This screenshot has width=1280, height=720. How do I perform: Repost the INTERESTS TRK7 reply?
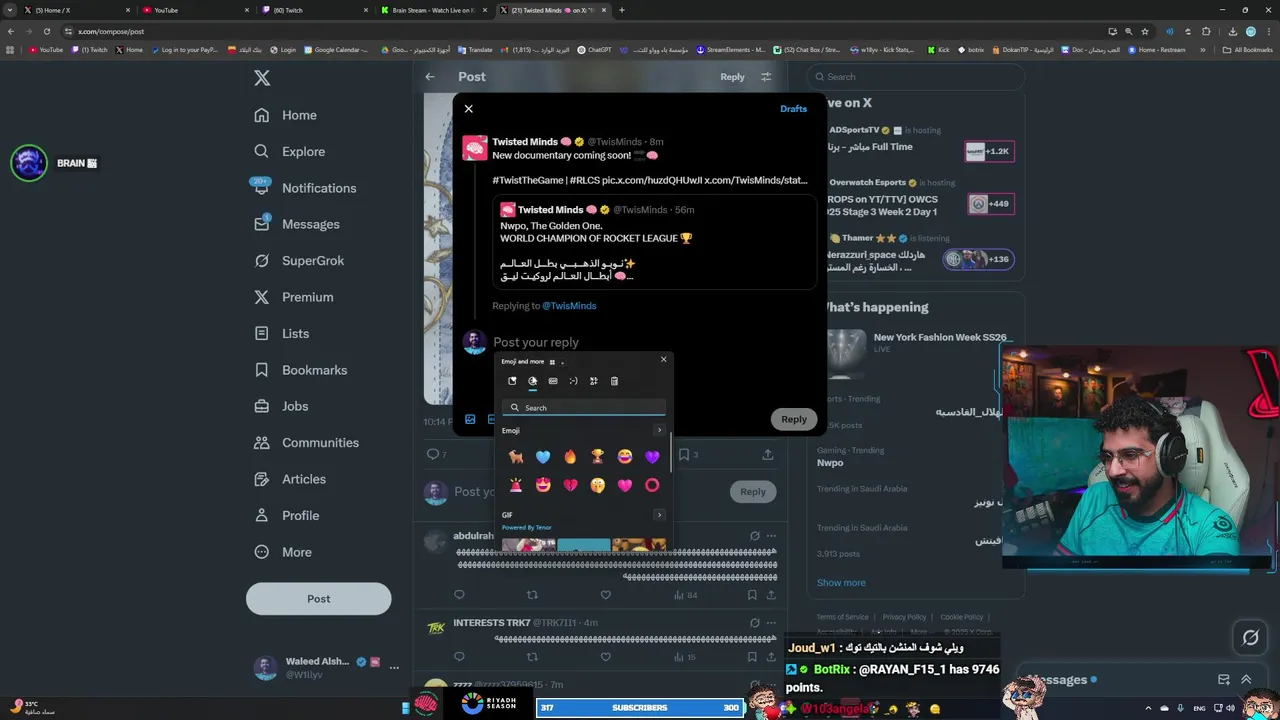pyautogui.click(x=532, y=657)
